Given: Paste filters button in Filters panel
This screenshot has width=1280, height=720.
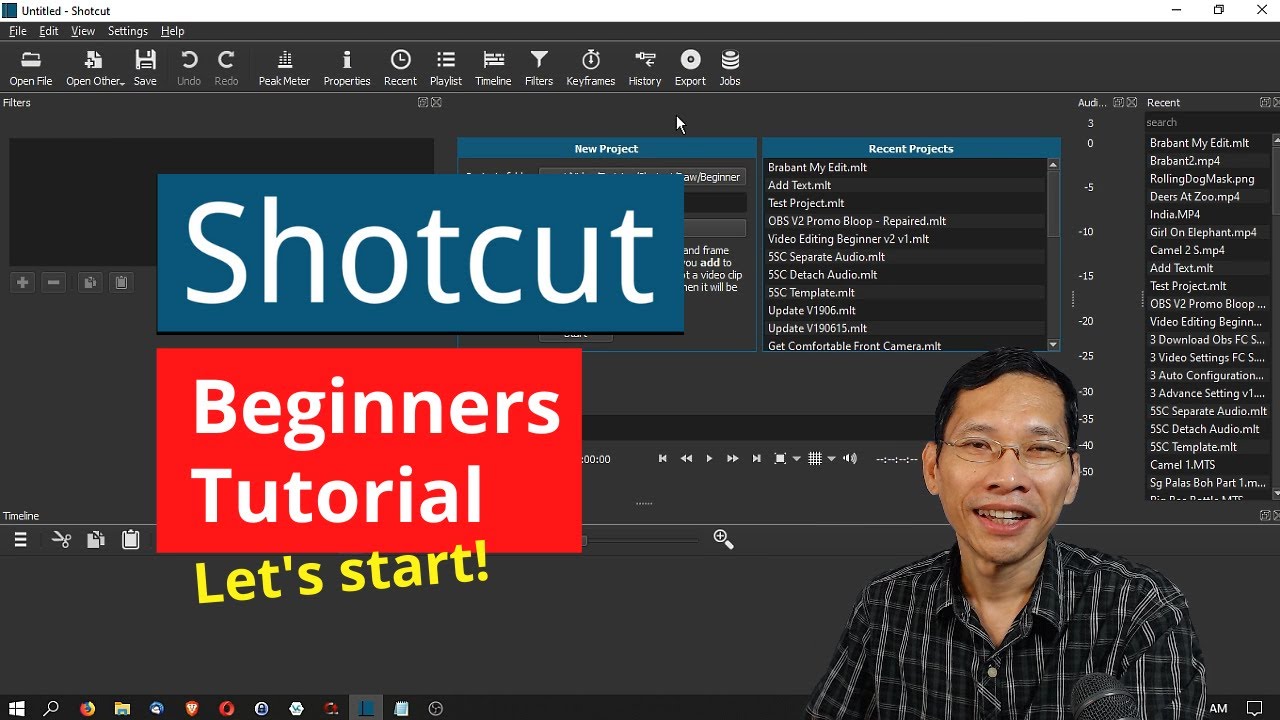Looking at the screenshot, I should point(121,283).
